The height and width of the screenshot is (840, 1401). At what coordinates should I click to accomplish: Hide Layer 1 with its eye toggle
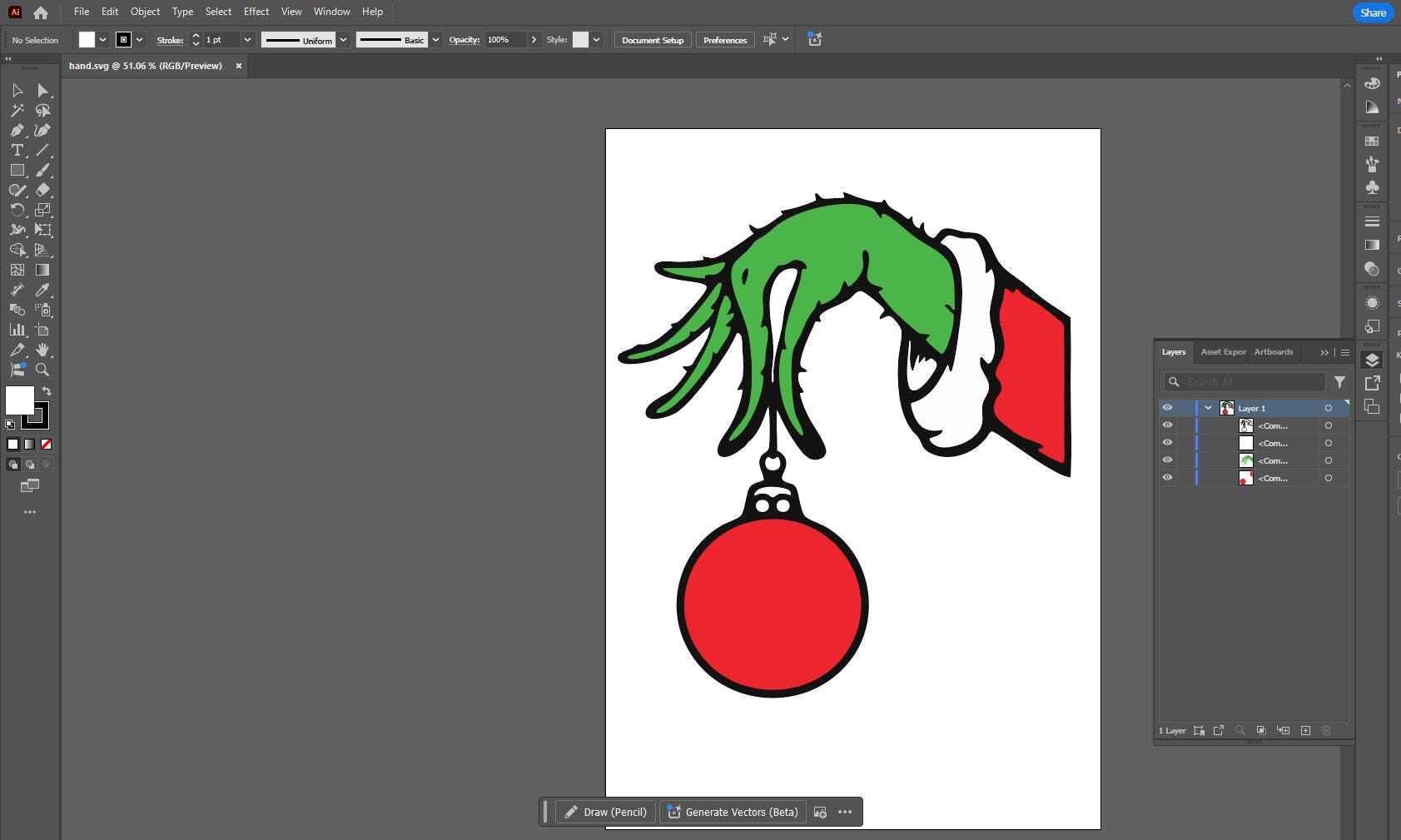coord(1168,407)
